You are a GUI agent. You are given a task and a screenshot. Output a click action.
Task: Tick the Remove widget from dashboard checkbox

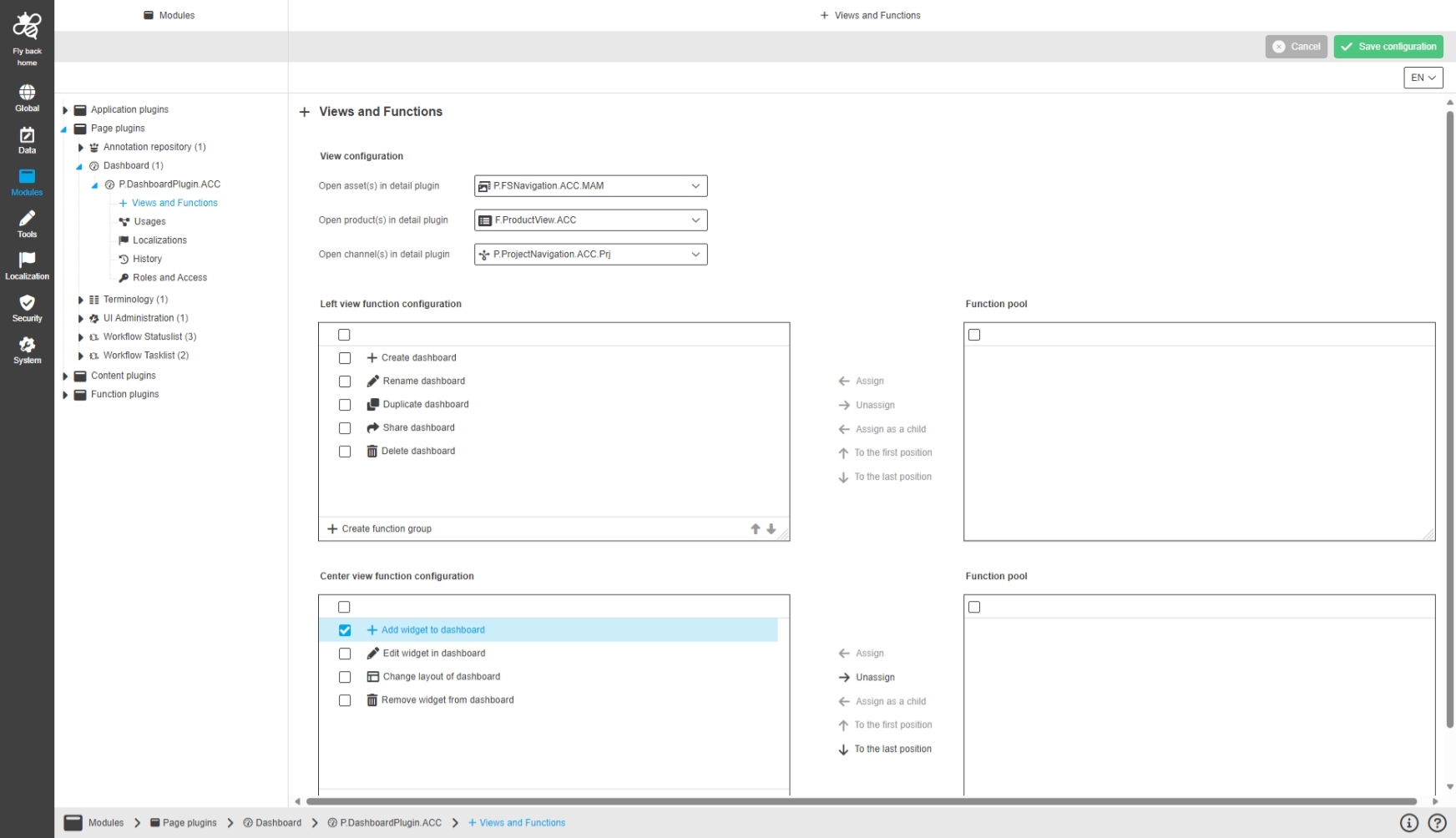(345, 700)
